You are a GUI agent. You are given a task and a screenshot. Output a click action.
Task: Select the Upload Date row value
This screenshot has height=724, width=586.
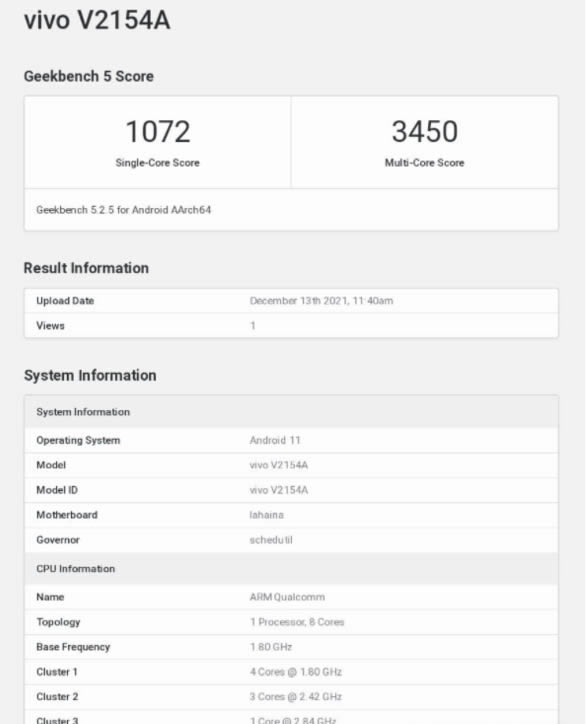click(321, 301)
